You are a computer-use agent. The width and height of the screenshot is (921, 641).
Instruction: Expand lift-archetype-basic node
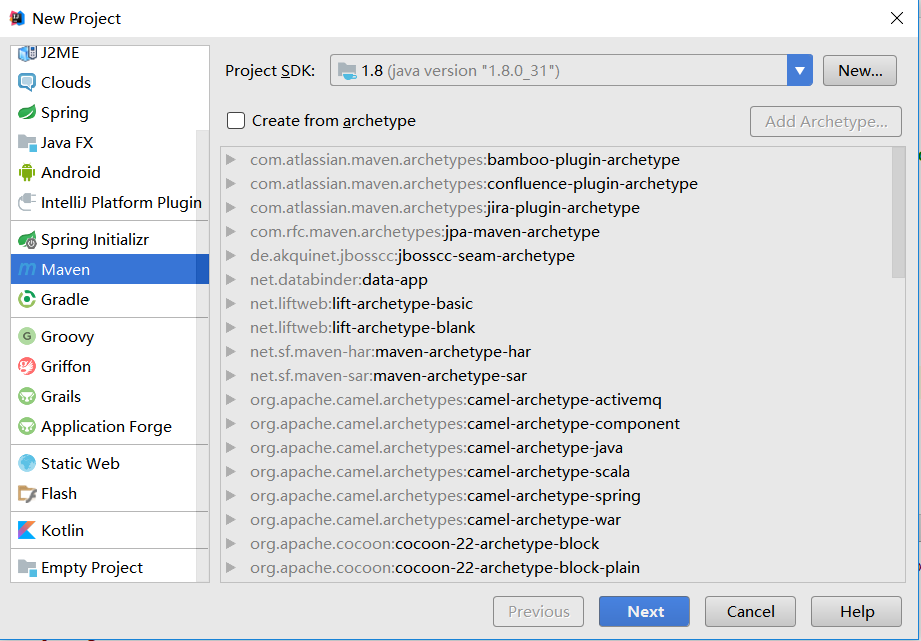coord(231,304)
